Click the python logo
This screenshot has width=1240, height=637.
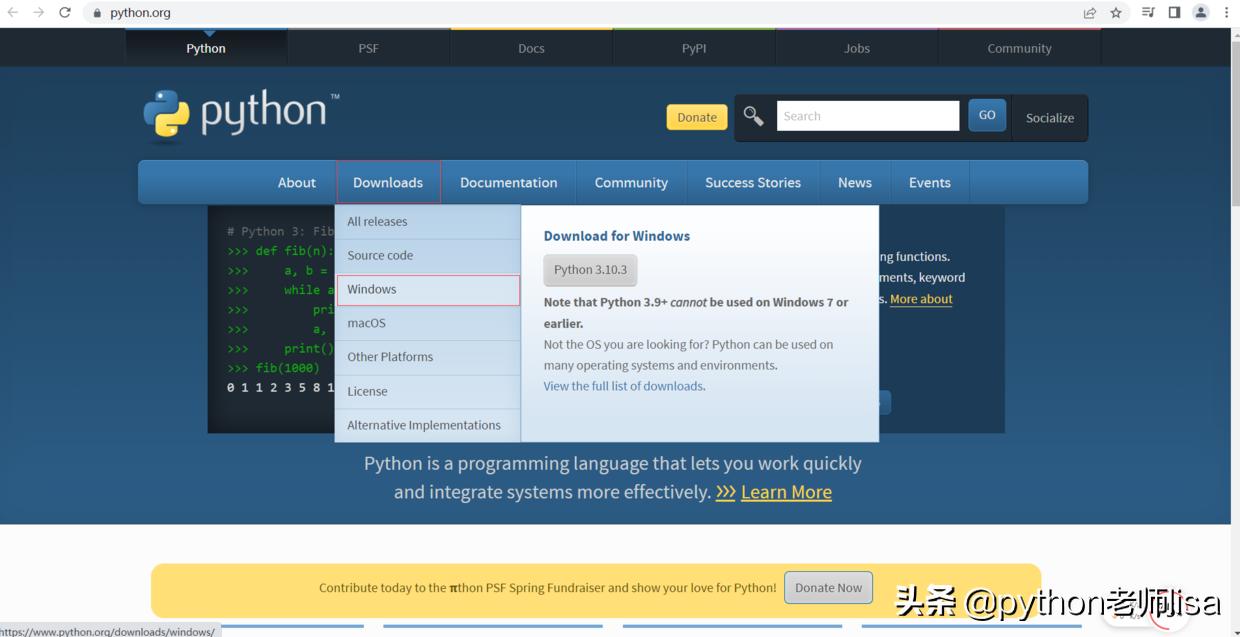(x=241, y=115)
